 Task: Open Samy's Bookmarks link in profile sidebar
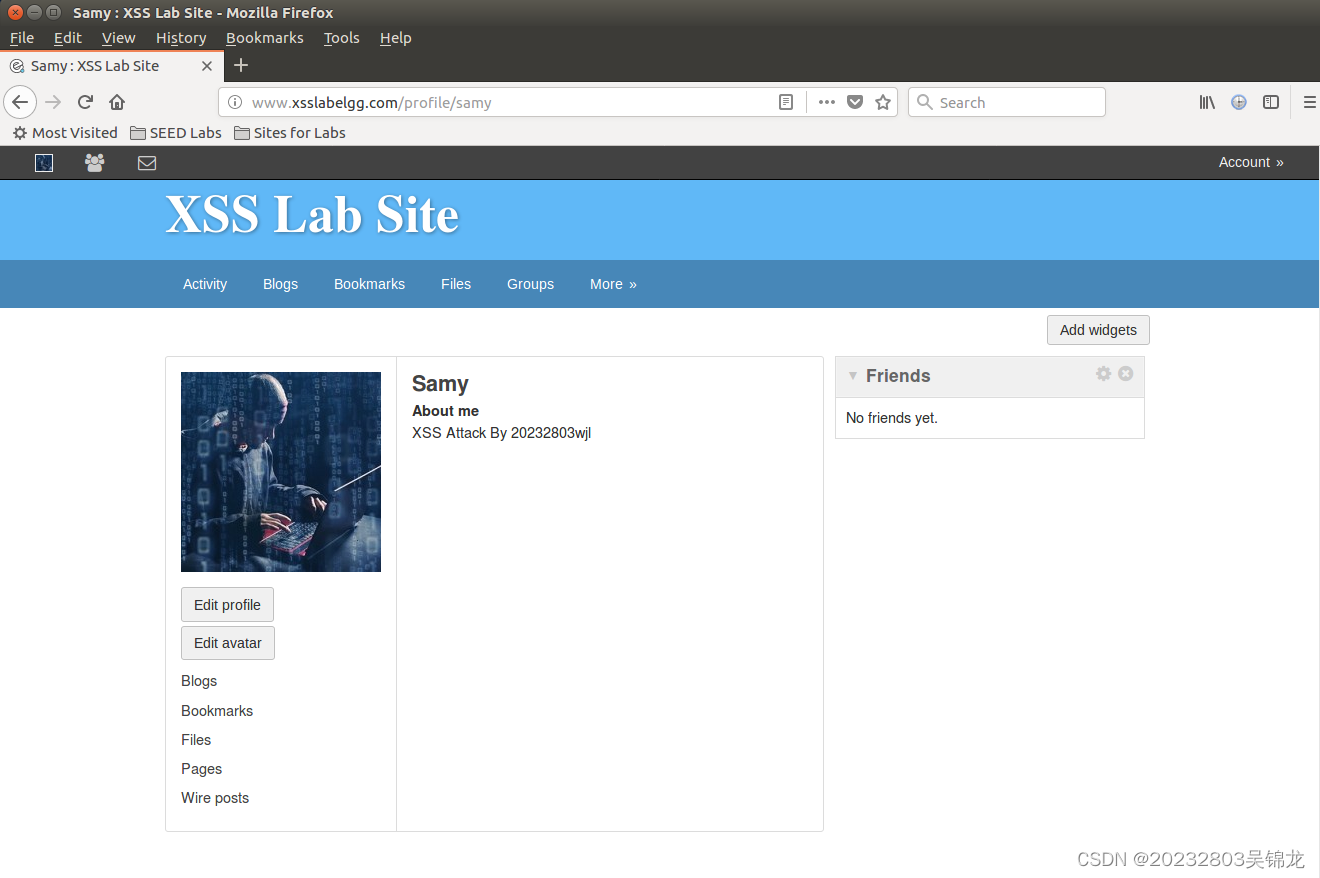pyautogui.click(x=217, y=711)
